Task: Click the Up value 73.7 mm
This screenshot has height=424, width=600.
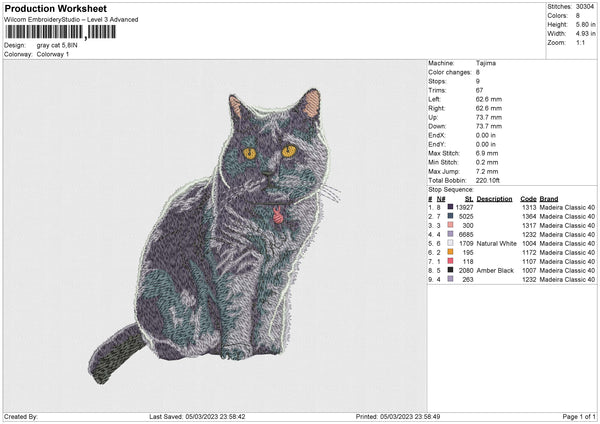Action: [489, 117]
